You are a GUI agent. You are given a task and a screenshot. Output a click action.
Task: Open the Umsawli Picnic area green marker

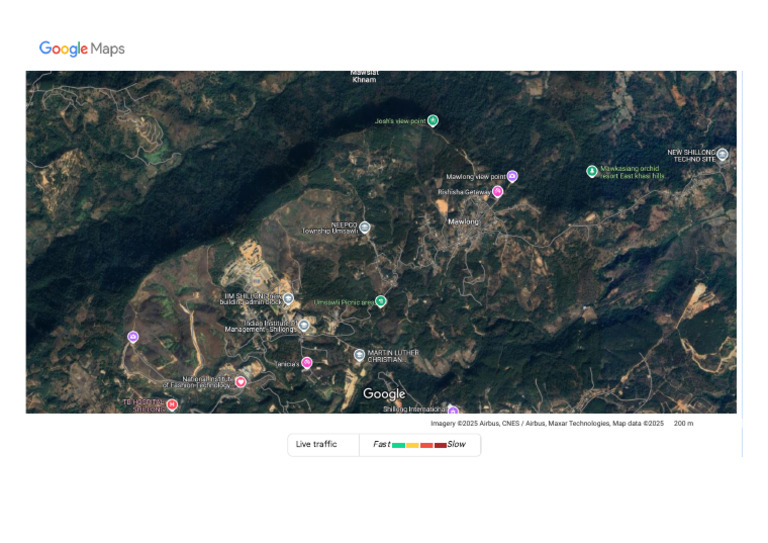pos(381,301)
